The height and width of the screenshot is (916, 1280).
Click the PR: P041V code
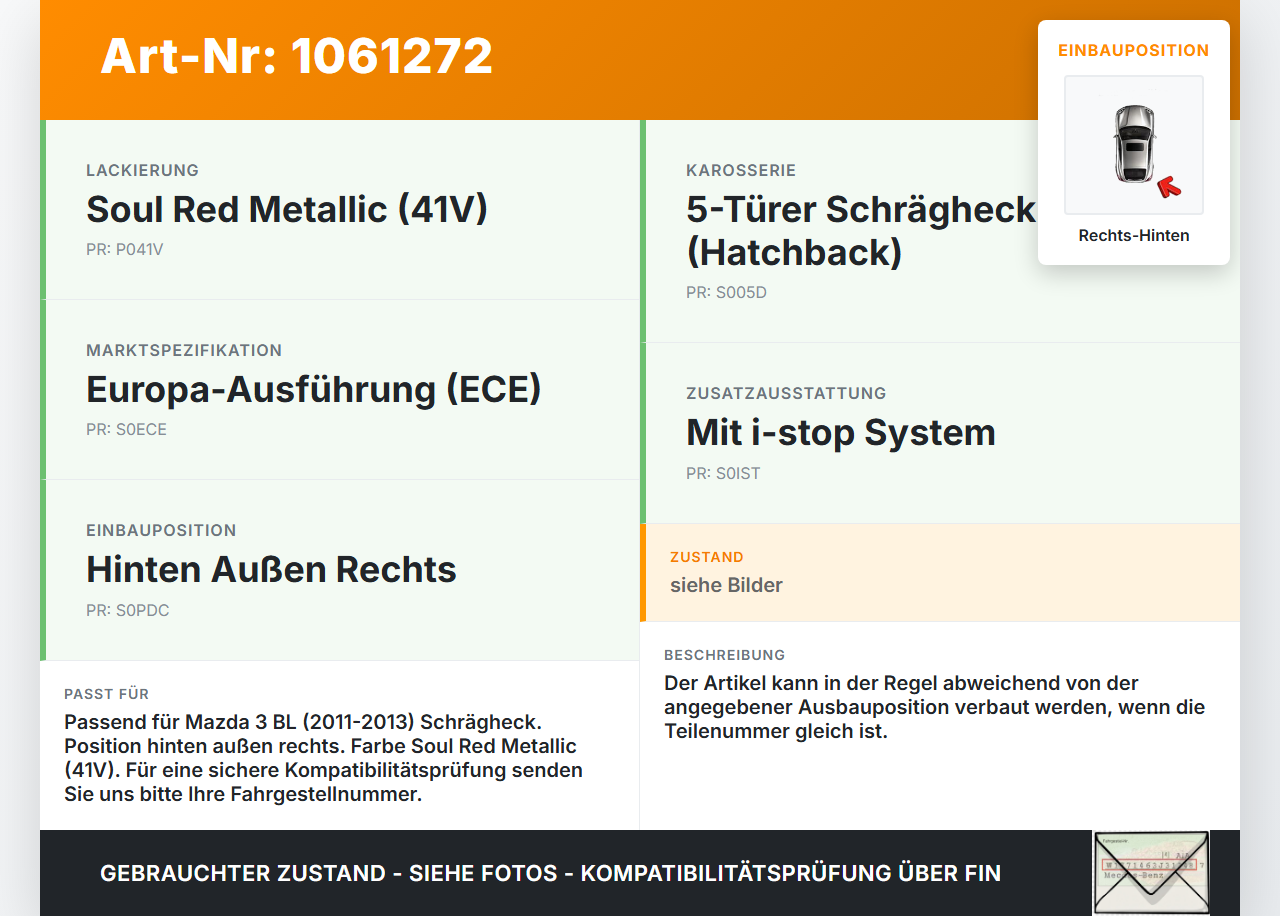(x=125, y=250)
